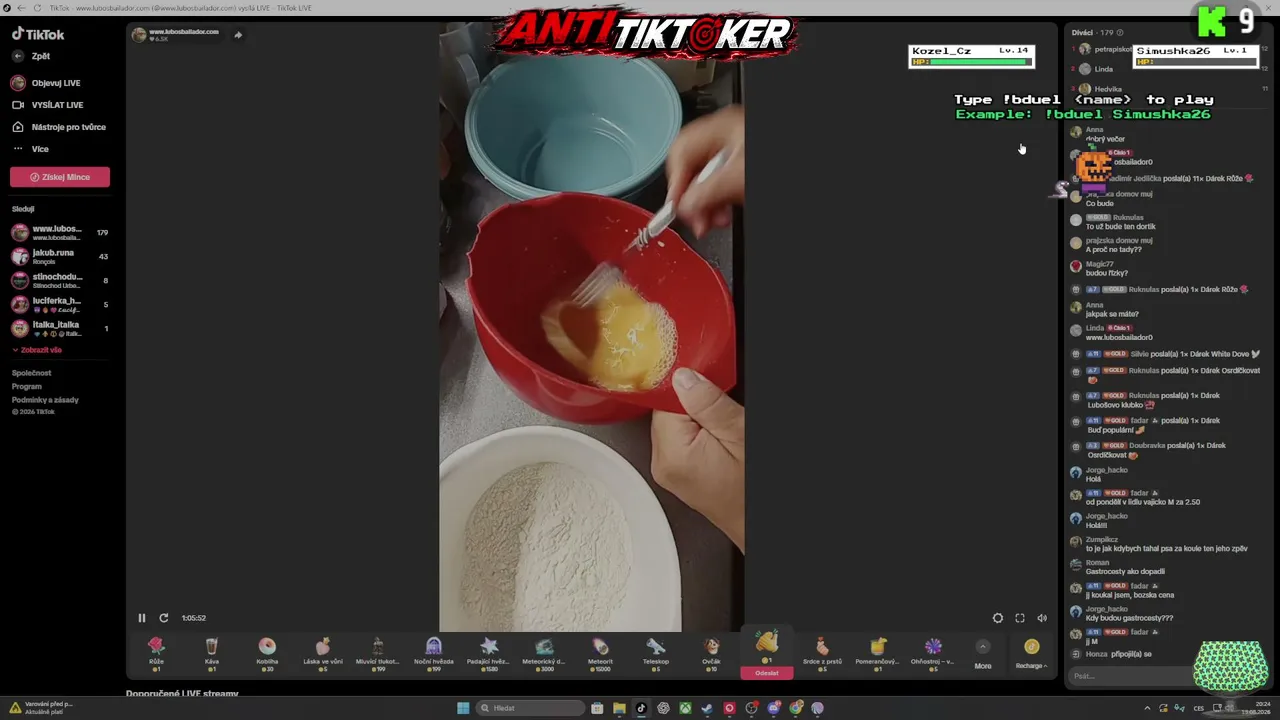Select the Pomerančový gift
The height and width of the screenshot is (720, 1280).
(x=878, y=654)
